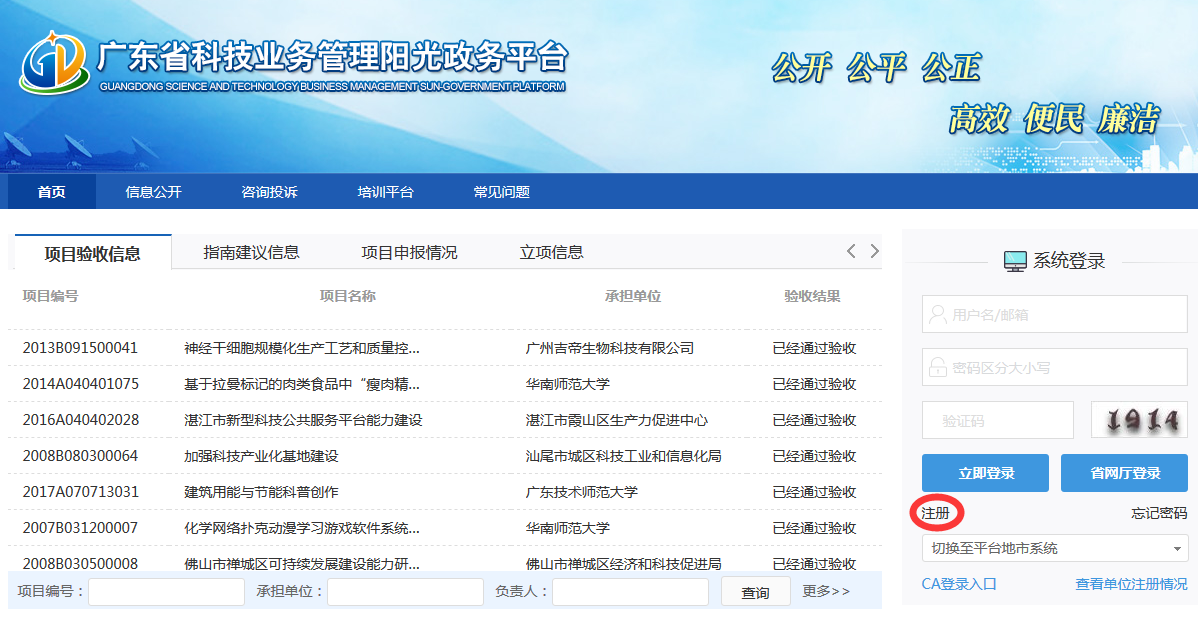The width and height of the screenshot is (1198, 620).
Task: Click project 化学网络扑克动漫学习游戏软件系统...
Action: 302,528
